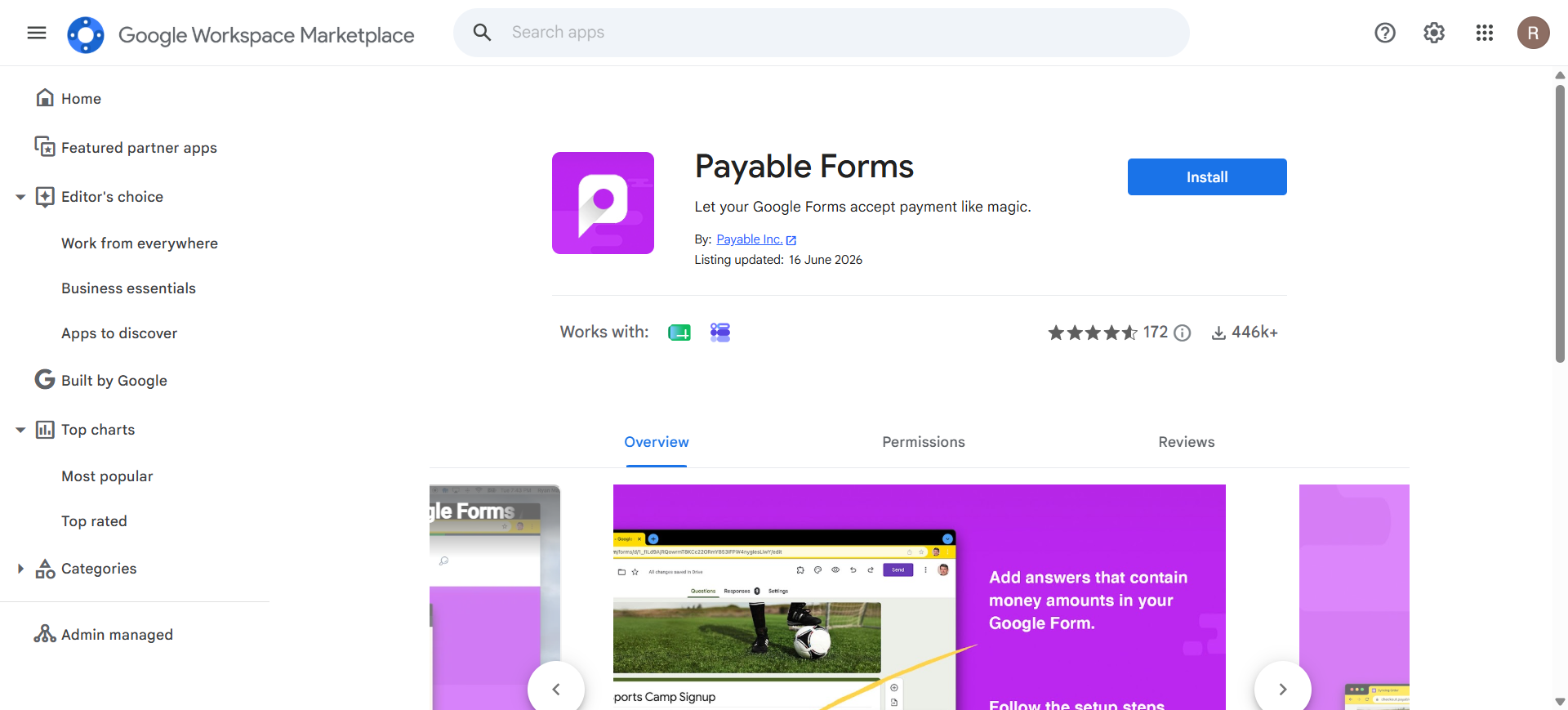The width and height of the screenshot is (1568, 710).
Task: Open Work from everywhere
Action: click(x=140, y=243)
